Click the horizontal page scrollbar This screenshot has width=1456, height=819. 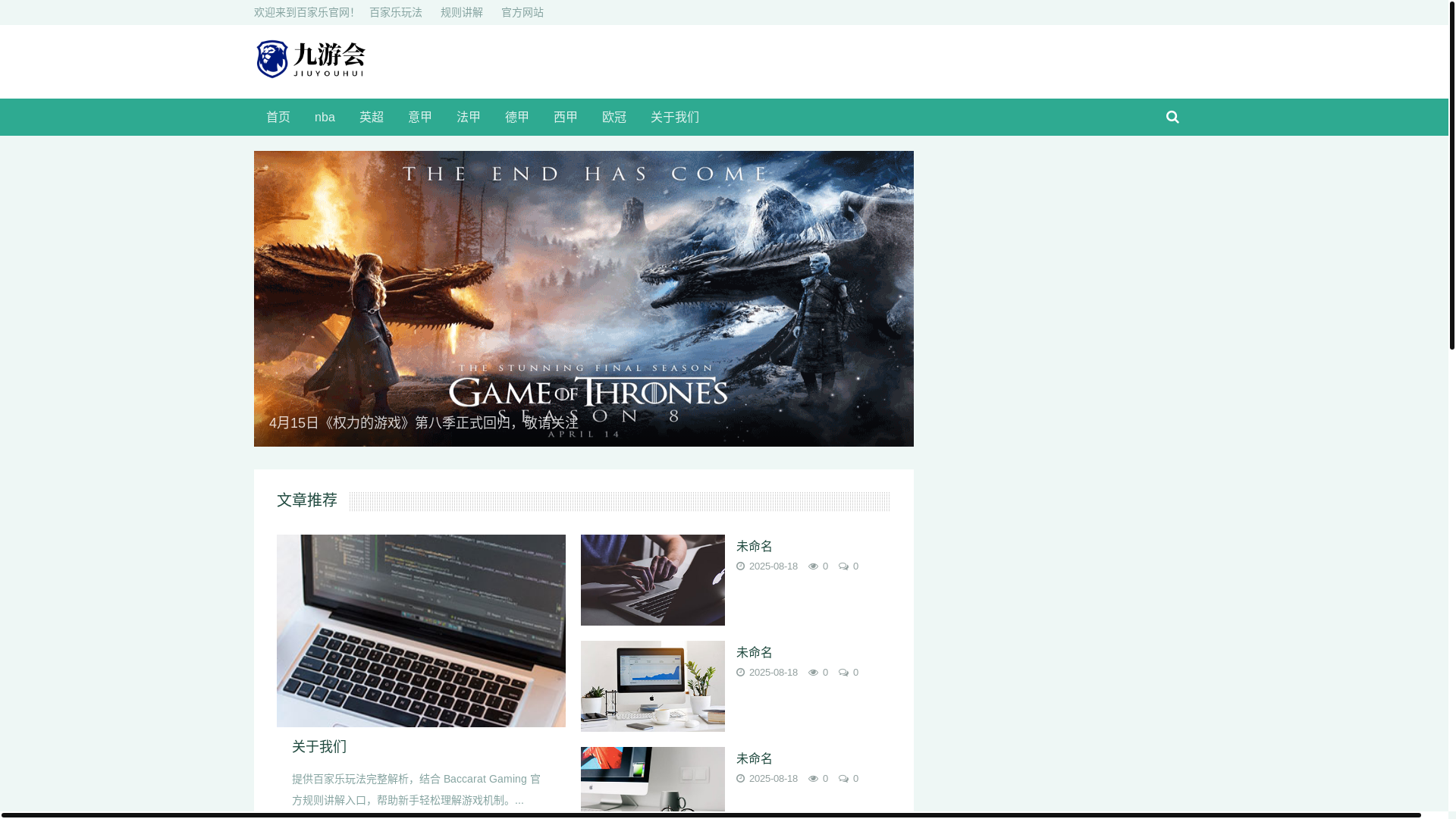coord(711,815)
